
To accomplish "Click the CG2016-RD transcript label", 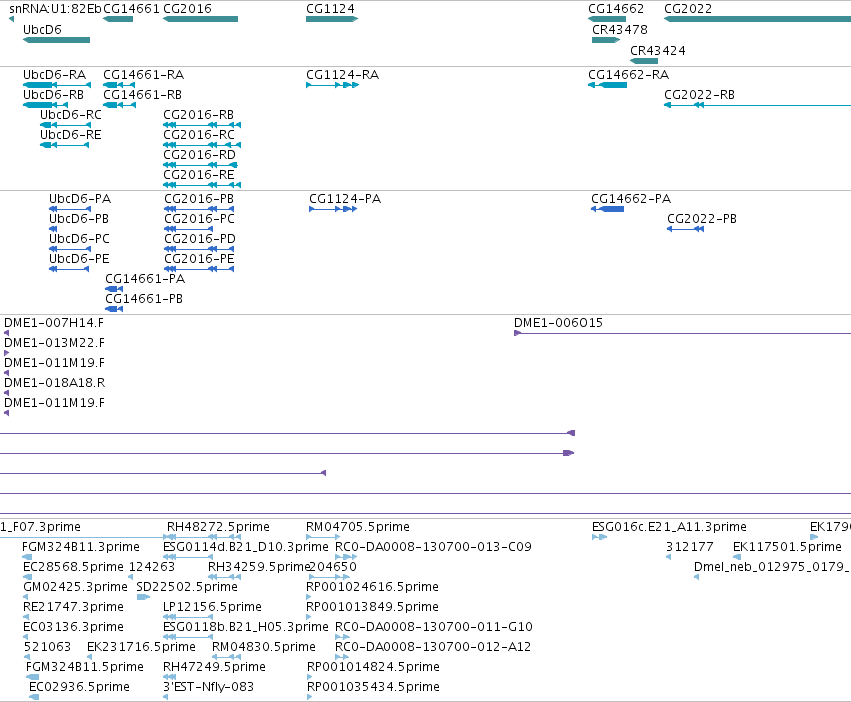I will coord(199,155).
